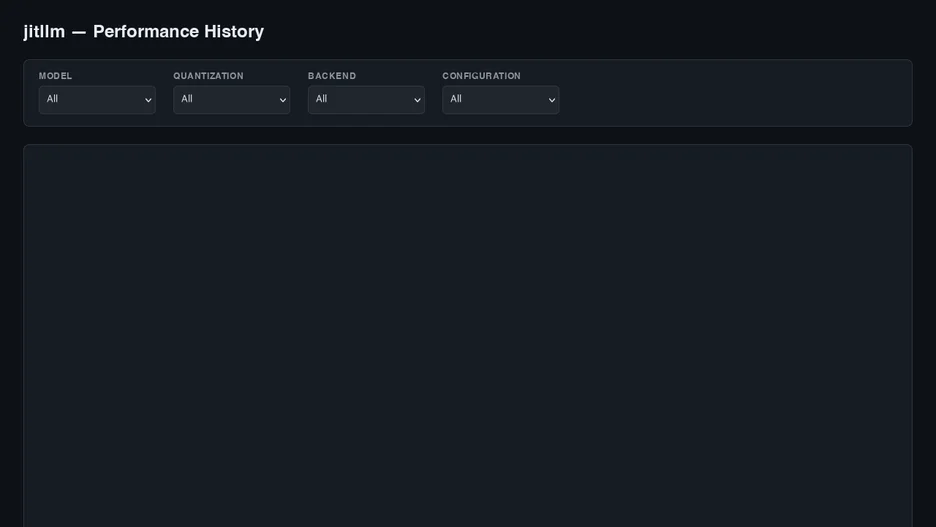
Task: Open the Model filter dropdown
Action: click(x=97, y=100)
